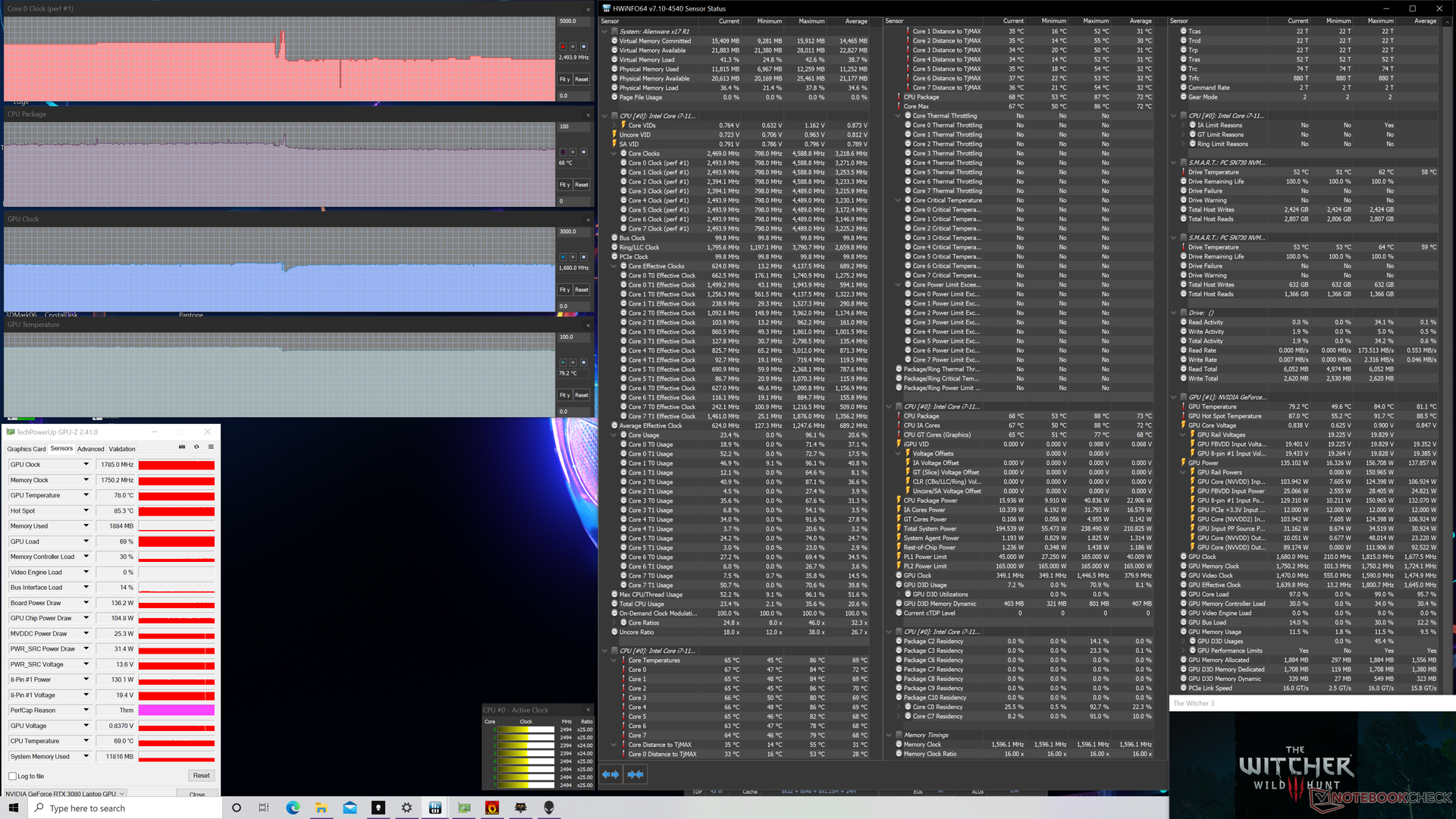The height and width of the screenshot is (819, 1456).
Task: Open PerfCap Reason sensor dropdown
Action: click(86, 711)
